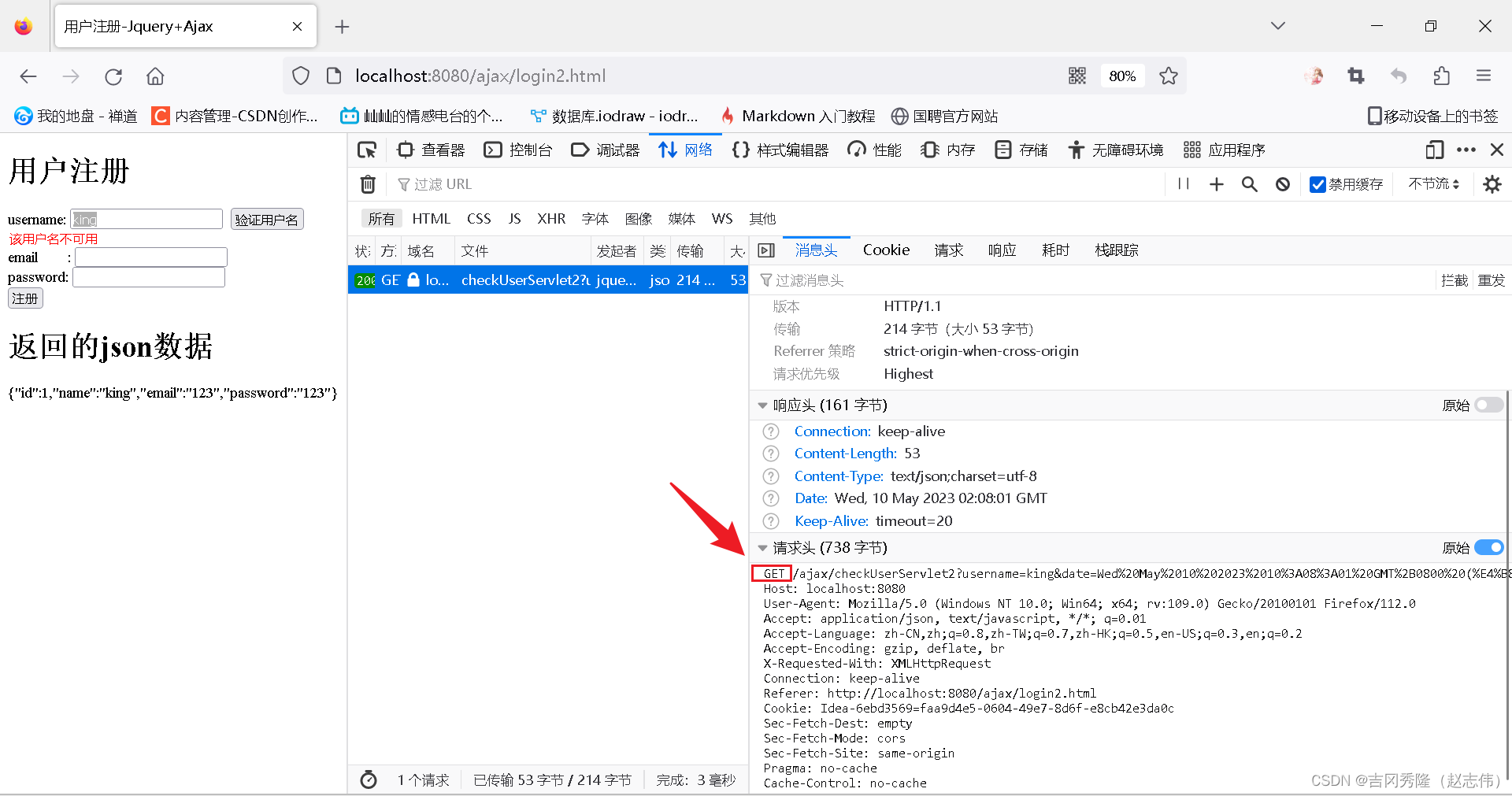
Task: Select the 所有 (All) request filter
Action: (381, 219)
